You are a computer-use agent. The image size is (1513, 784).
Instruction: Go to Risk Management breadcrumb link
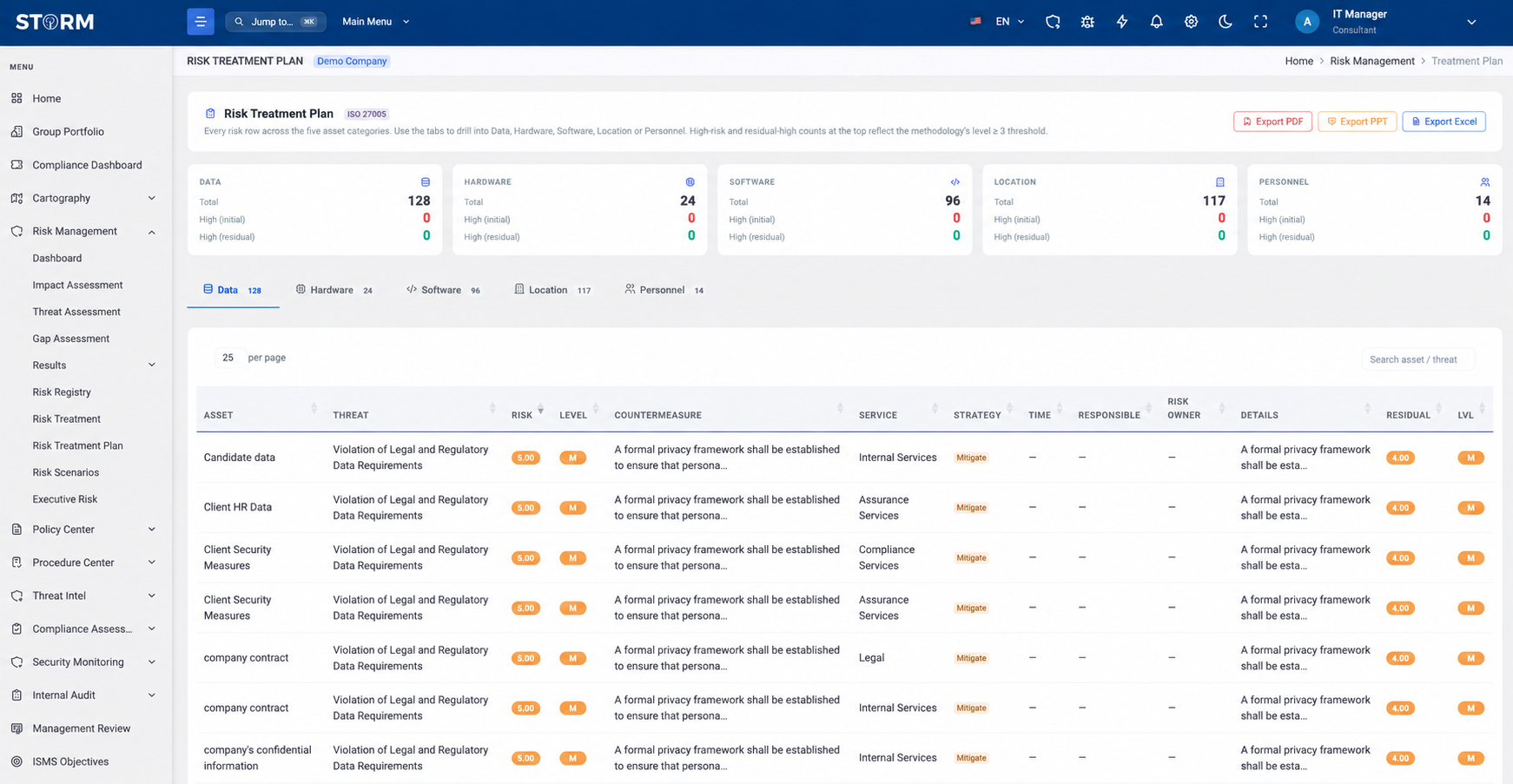(1372, 61)
